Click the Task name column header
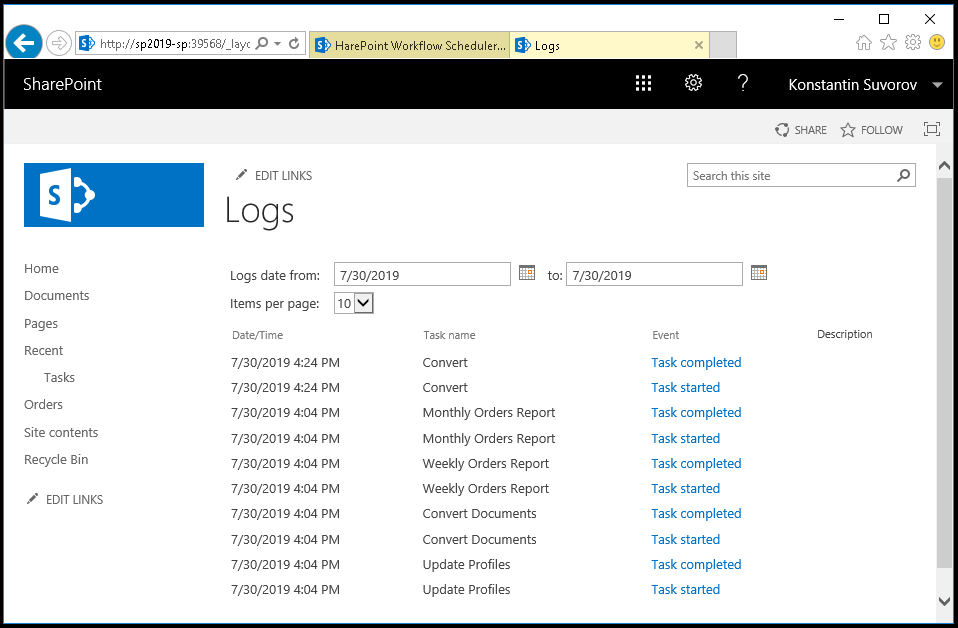The image size is (958, 628). pyautogui.click(x=449, y=335)
